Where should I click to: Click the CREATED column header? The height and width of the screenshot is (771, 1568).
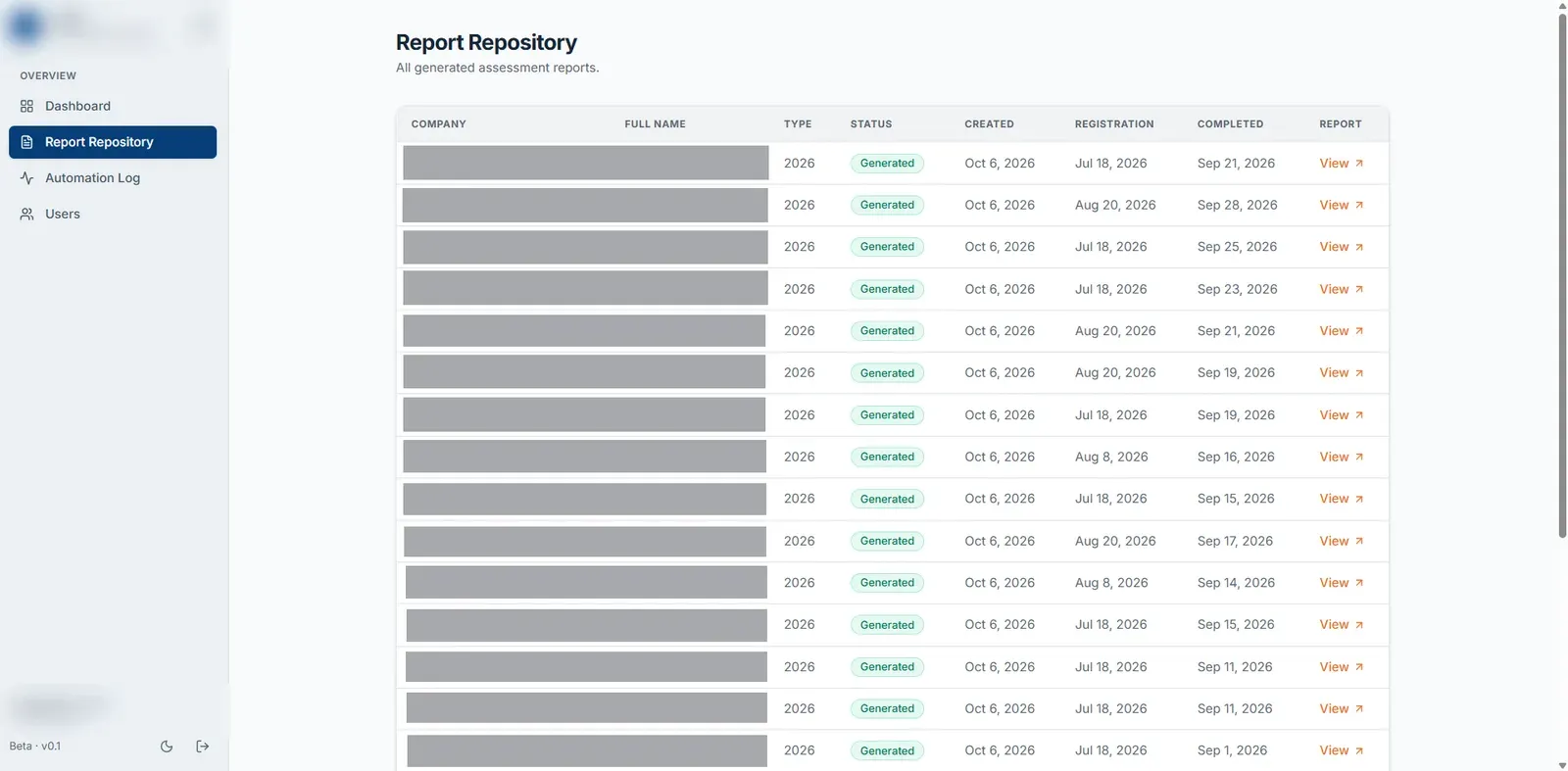(x=989, y=124)
